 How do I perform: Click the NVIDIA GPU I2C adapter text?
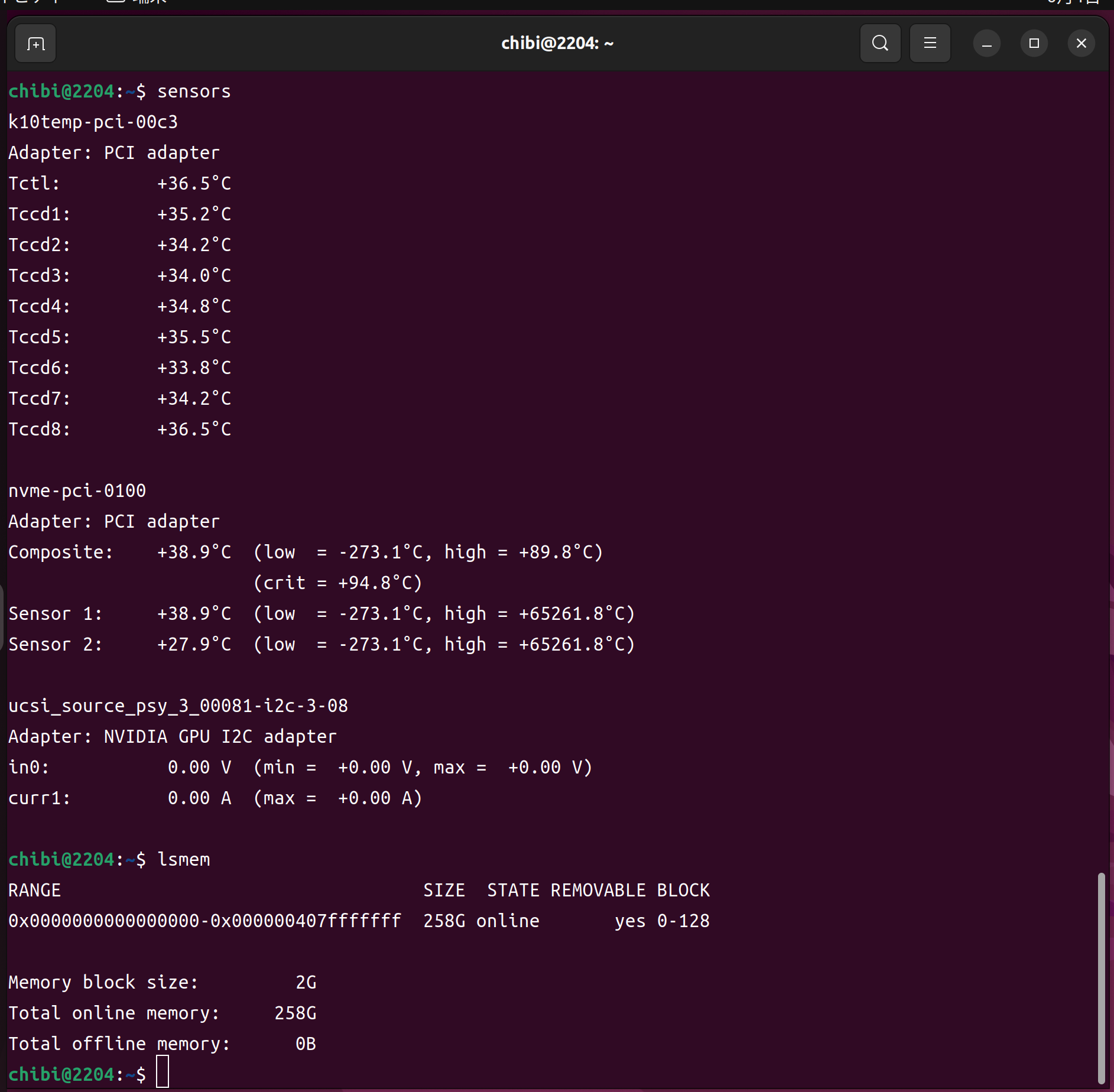pos(220,737)
